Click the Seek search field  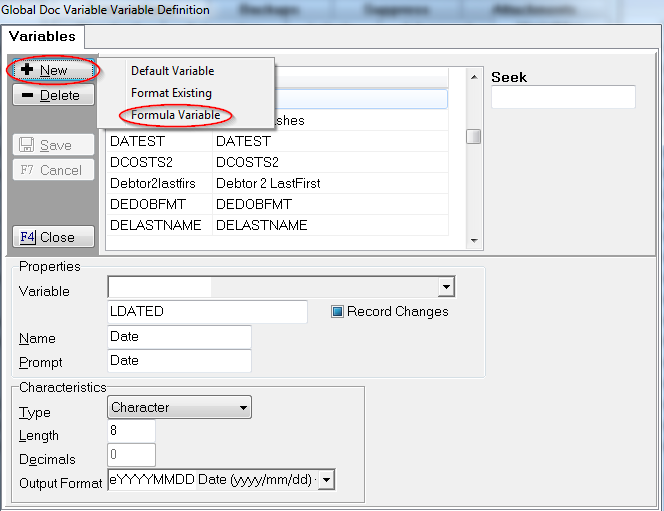(x=563, y=97)
